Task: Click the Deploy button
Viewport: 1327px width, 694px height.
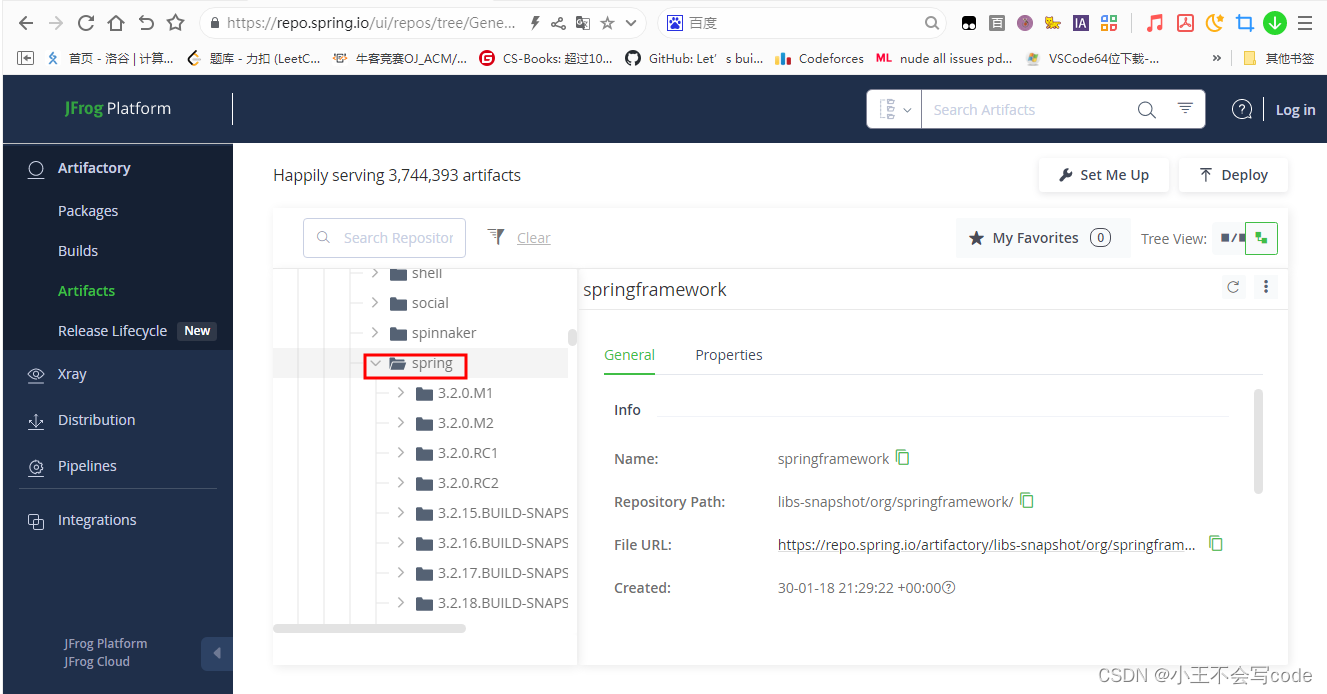Action: point(1233,175)
